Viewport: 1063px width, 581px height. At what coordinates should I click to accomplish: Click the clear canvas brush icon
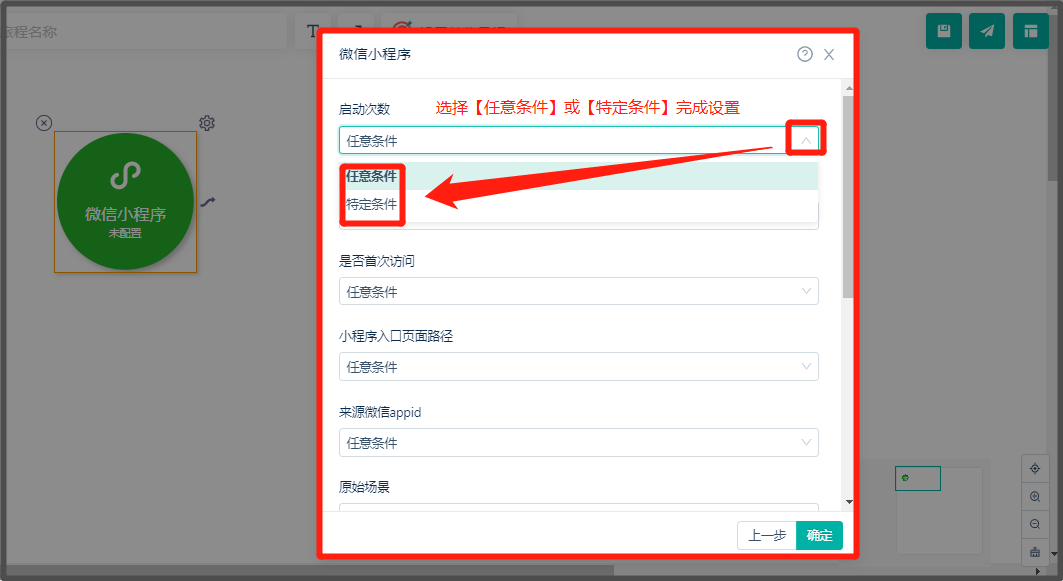point(1035,552)
